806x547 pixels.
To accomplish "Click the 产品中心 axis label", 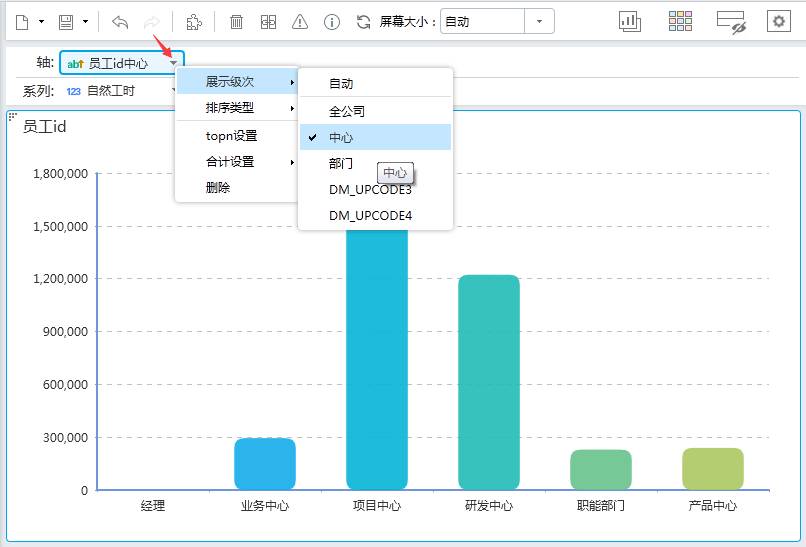I will click(713, 506).
